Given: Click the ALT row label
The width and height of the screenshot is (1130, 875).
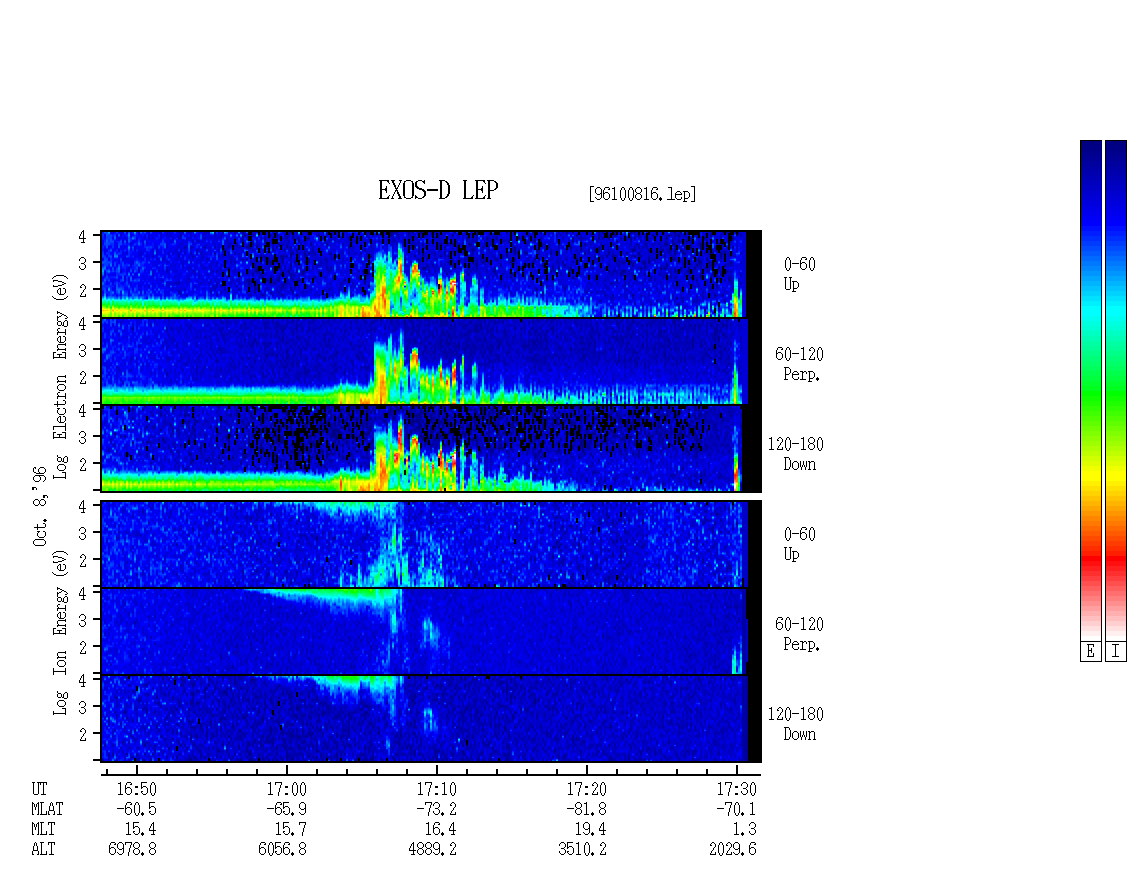Looking at the screenshot, I should click(x=43, y=849).
